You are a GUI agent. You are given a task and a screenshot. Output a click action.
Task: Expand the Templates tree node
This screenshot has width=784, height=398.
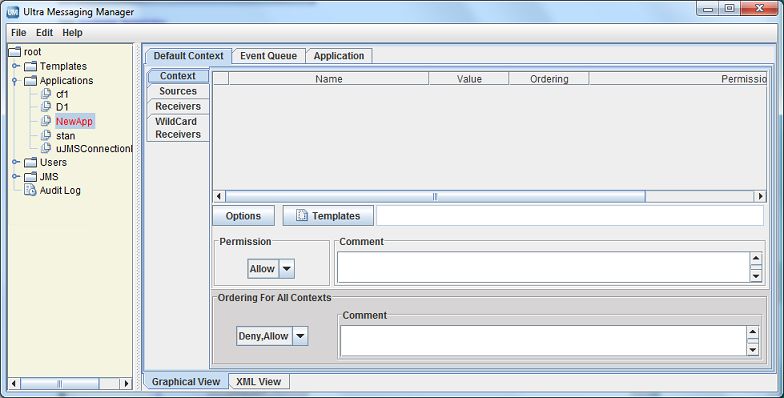(x=16, y=66)
